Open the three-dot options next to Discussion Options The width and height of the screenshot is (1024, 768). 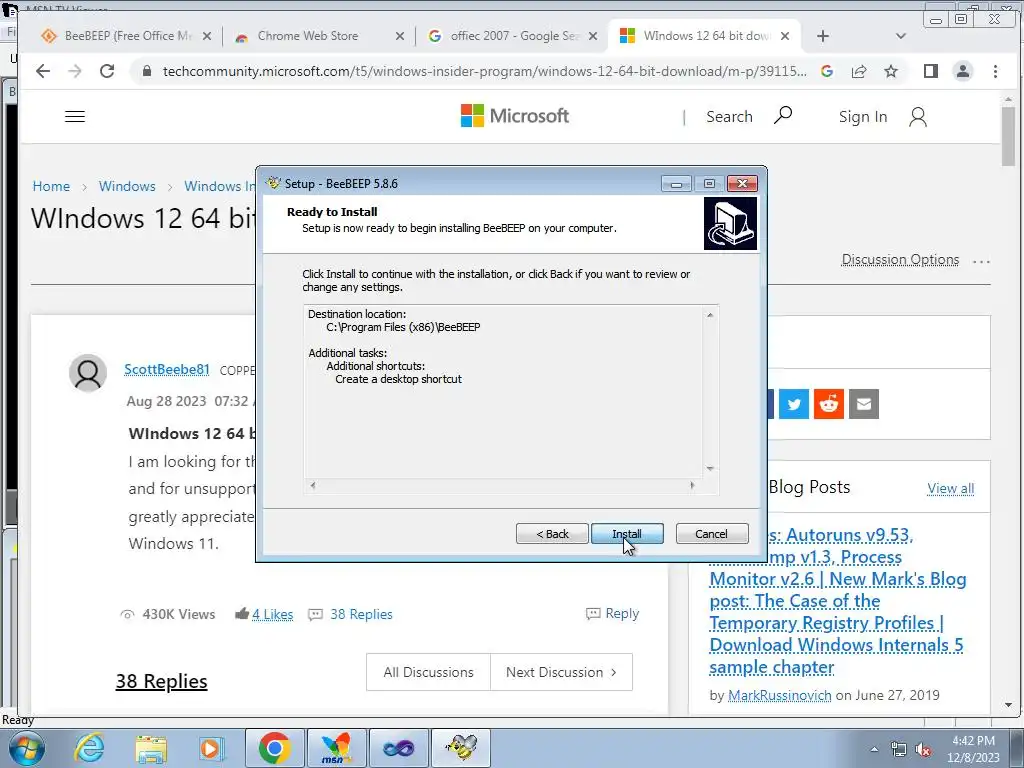click(981, 261)
